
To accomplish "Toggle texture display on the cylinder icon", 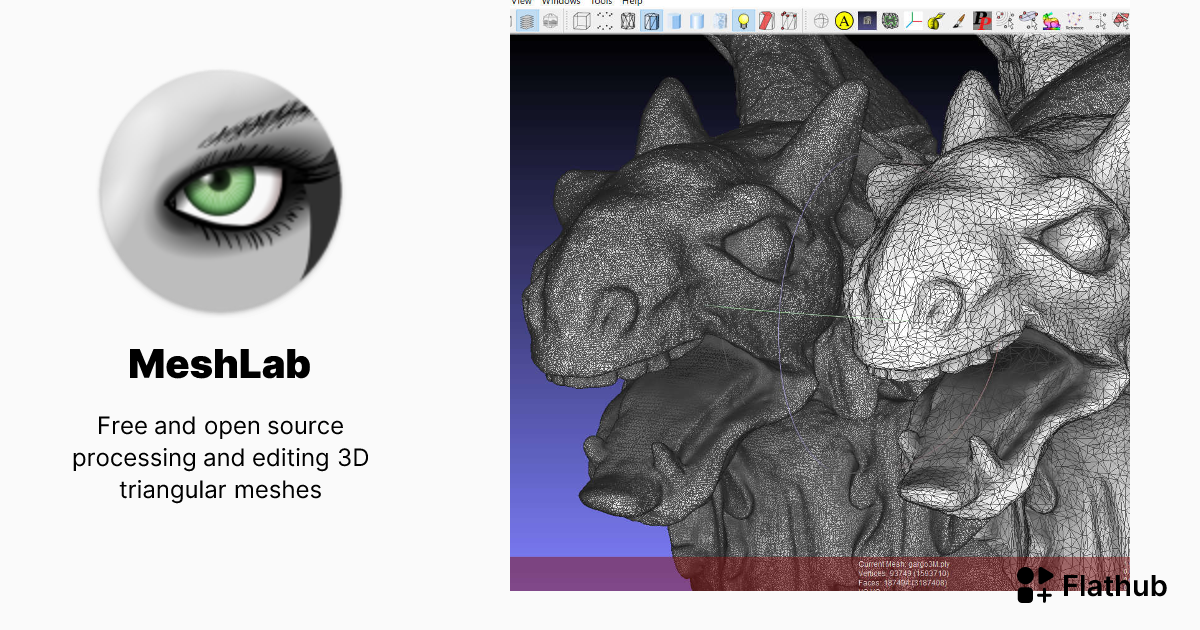I will coord(721,20).
